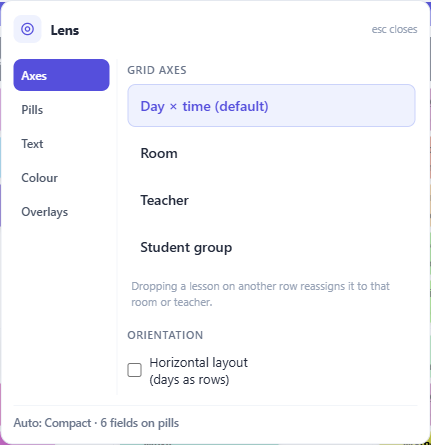Click the esc closes hint
The height and width of the screenshot is (445, 431).
coord(394,29)
